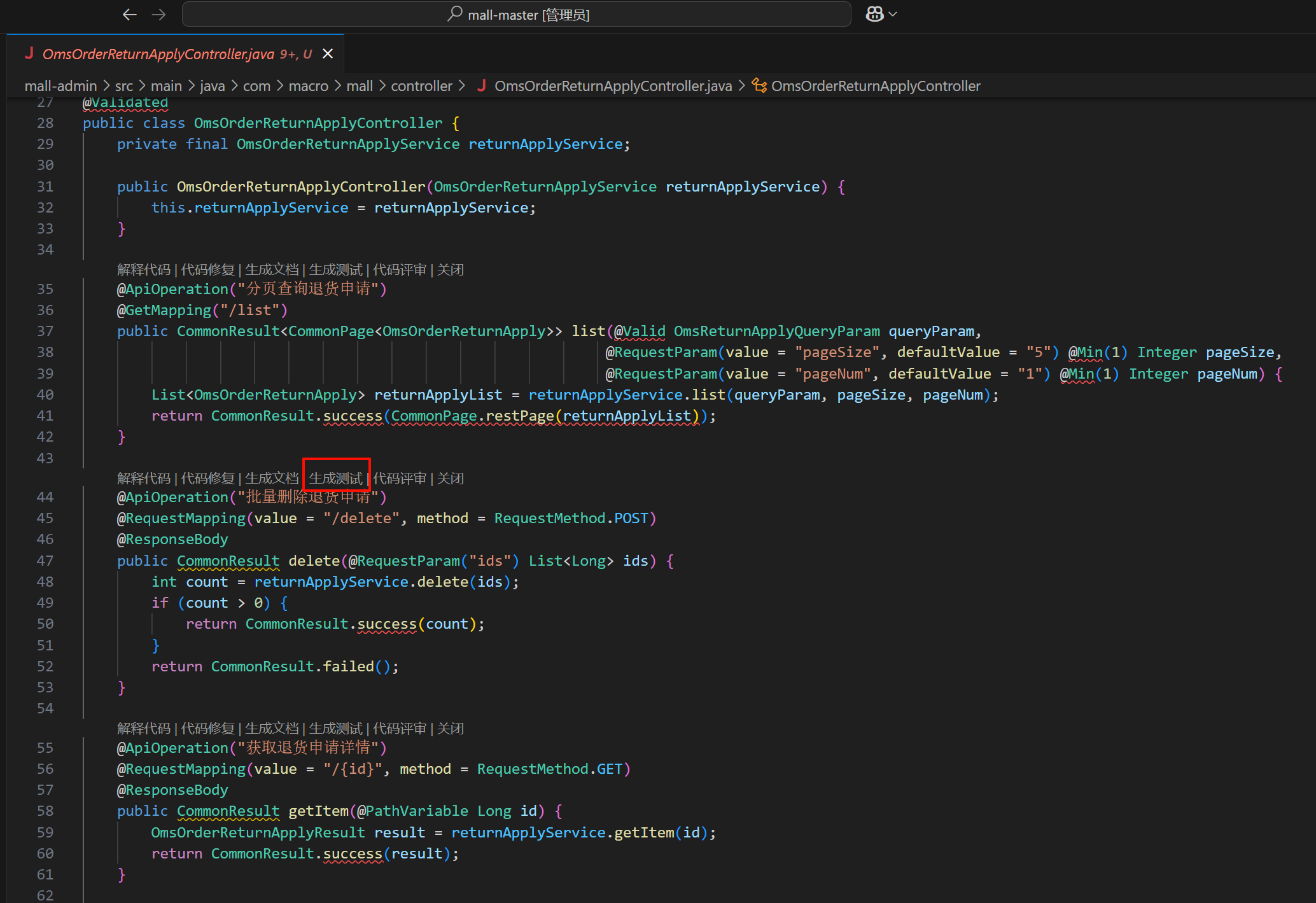The image size is (1316, 903).
Task: Click the magnifier icon in the command center
Action: (454, 14)
